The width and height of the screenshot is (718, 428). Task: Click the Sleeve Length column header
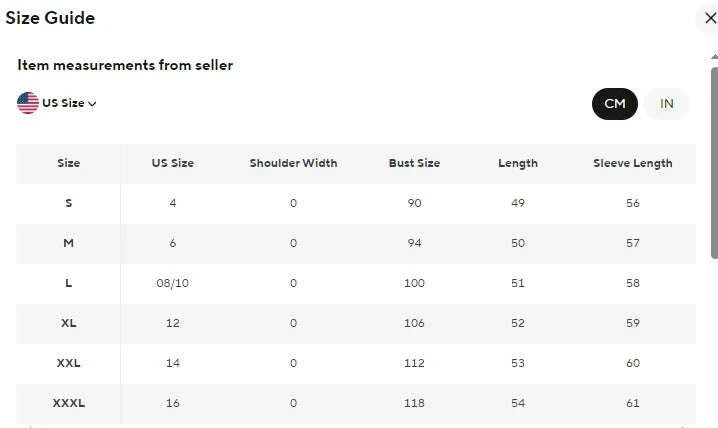click(632, 163)
